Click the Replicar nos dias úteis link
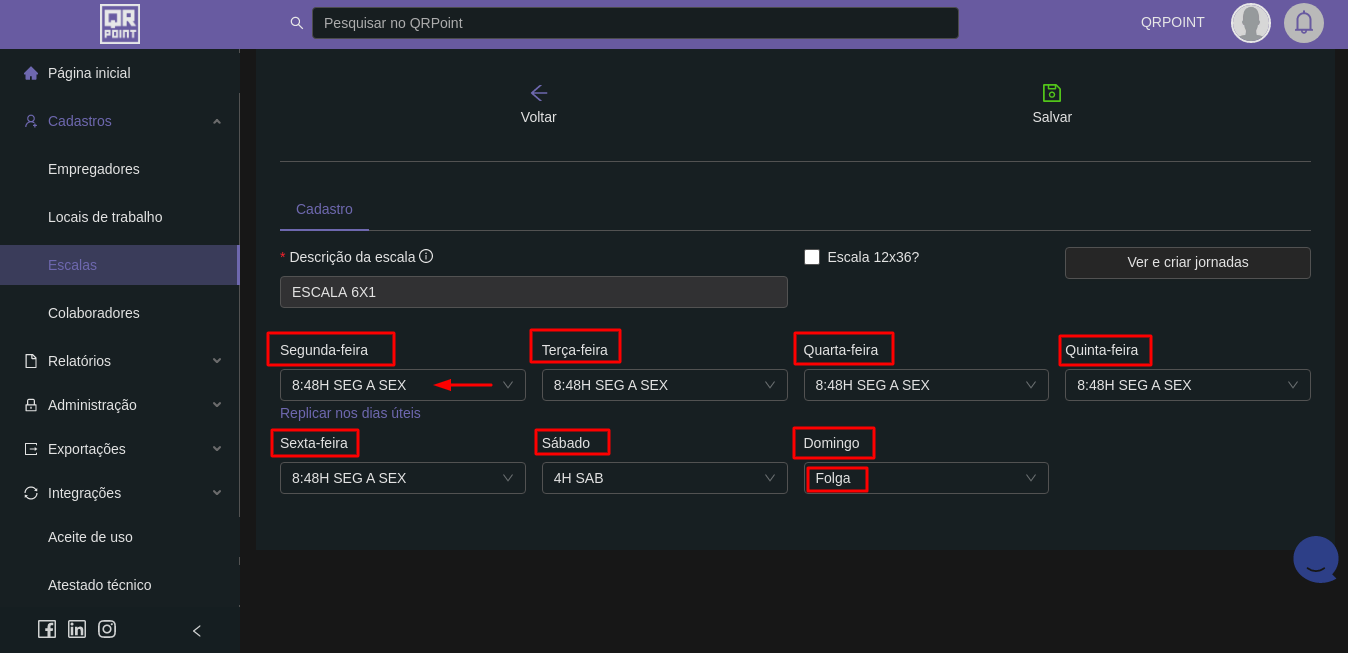The height and width of the screenshot is (653, 1348). (350, 413)
